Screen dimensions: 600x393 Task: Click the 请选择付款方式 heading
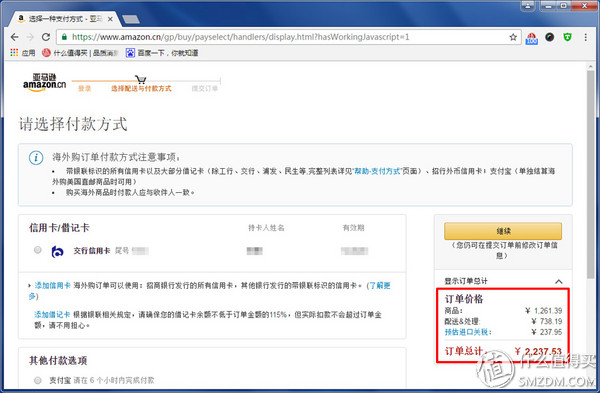tap(73, 124)
